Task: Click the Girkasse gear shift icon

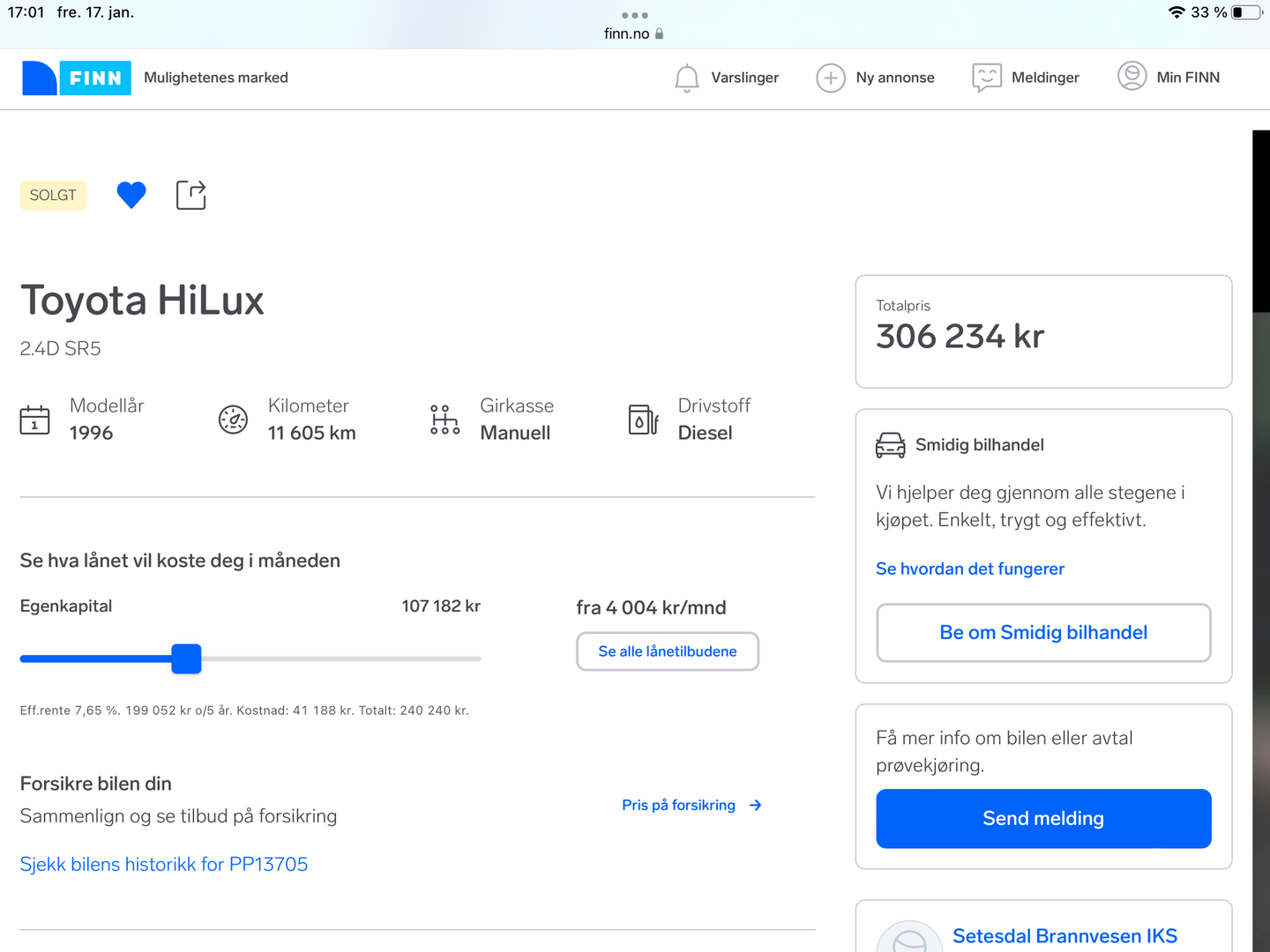Action: point(444,420)
